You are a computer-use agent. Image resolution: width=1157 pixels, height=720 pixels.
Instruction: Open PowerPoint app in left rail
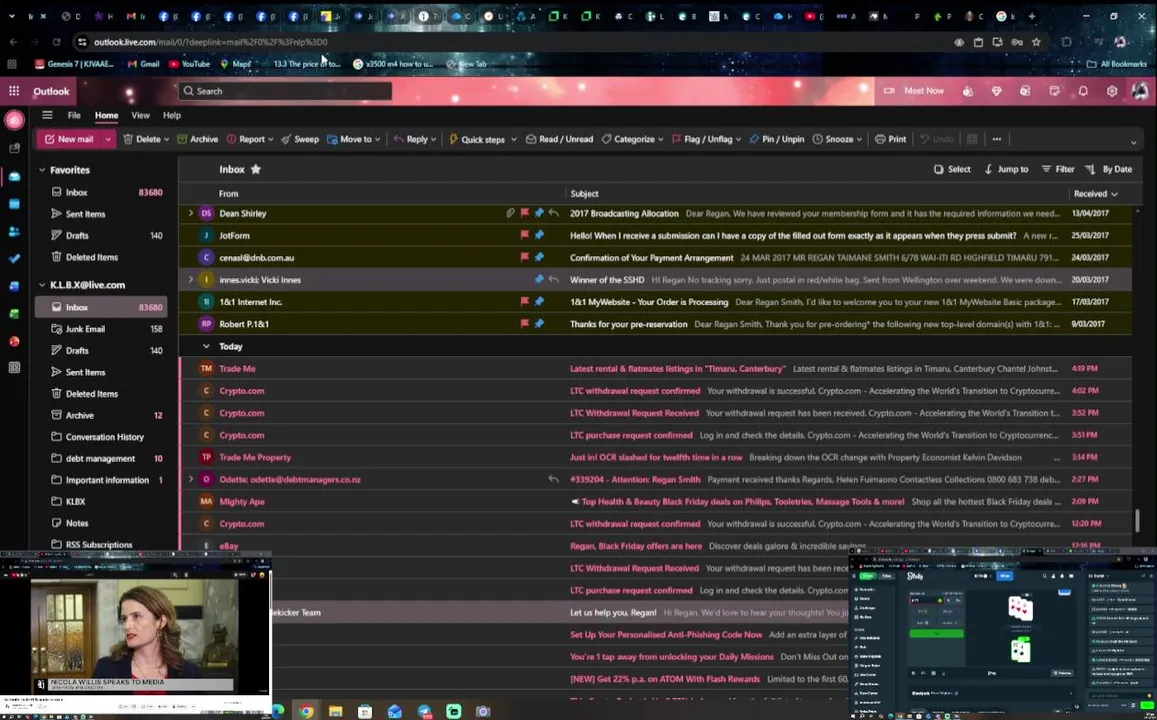[x=14, y=341]
